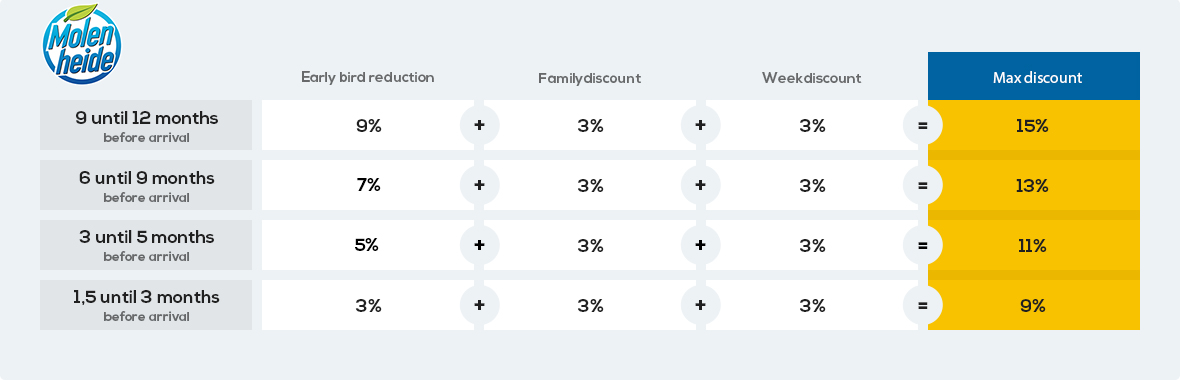Select the 6 until 9 months row label
This screenshot has height=380, width=1180.
[x=146, y=185]
